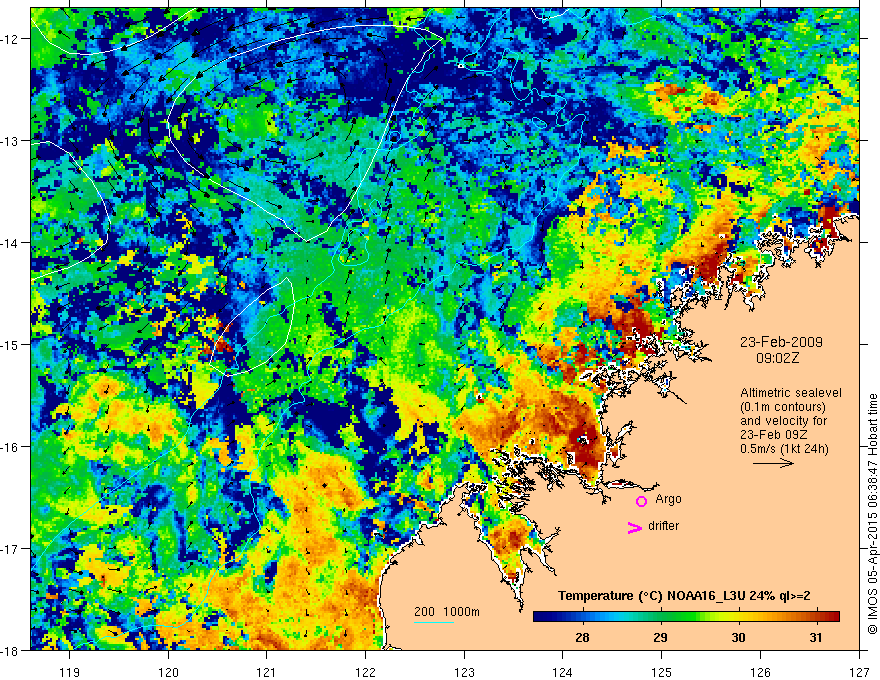Viewport: 880px width, 680px height.
Task: Click the latitude axis label -17
Action: (10, 549)
